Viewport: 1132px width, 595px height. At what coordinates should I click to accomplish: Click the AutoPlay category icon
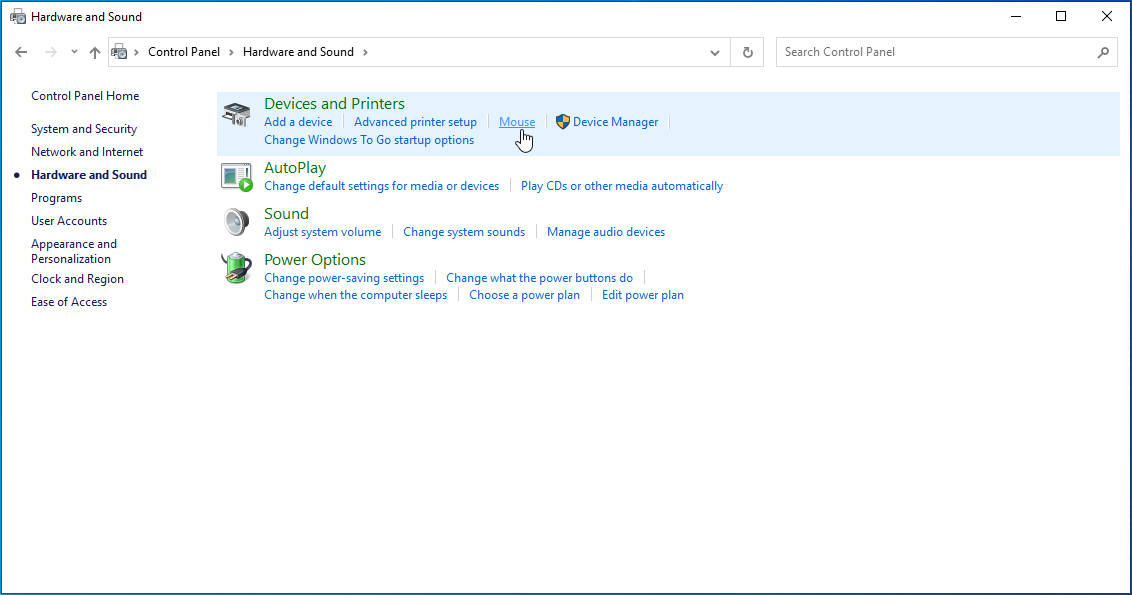tap(236, 176)
